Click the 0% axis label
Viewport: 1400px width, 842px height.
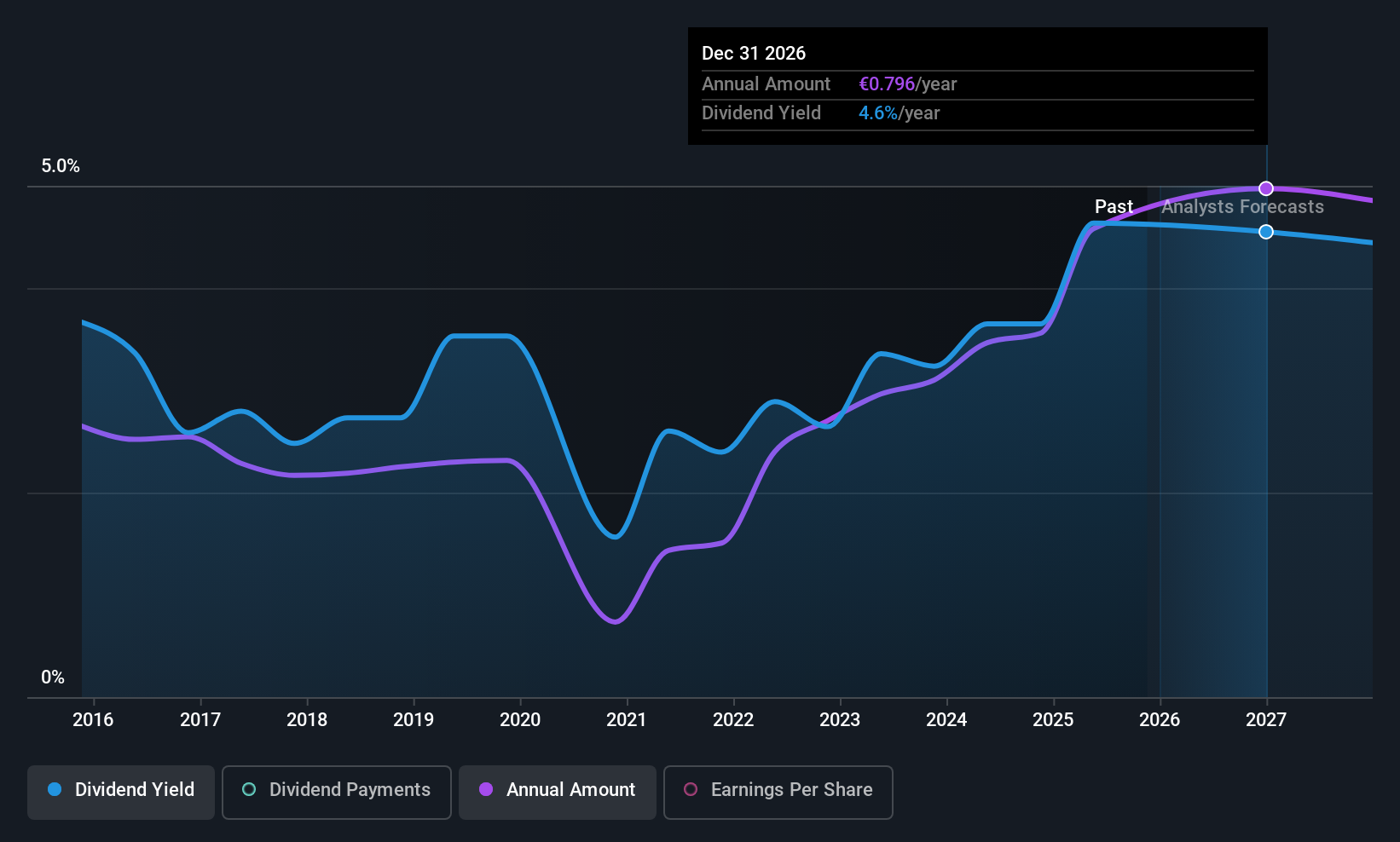pos(52,677)
